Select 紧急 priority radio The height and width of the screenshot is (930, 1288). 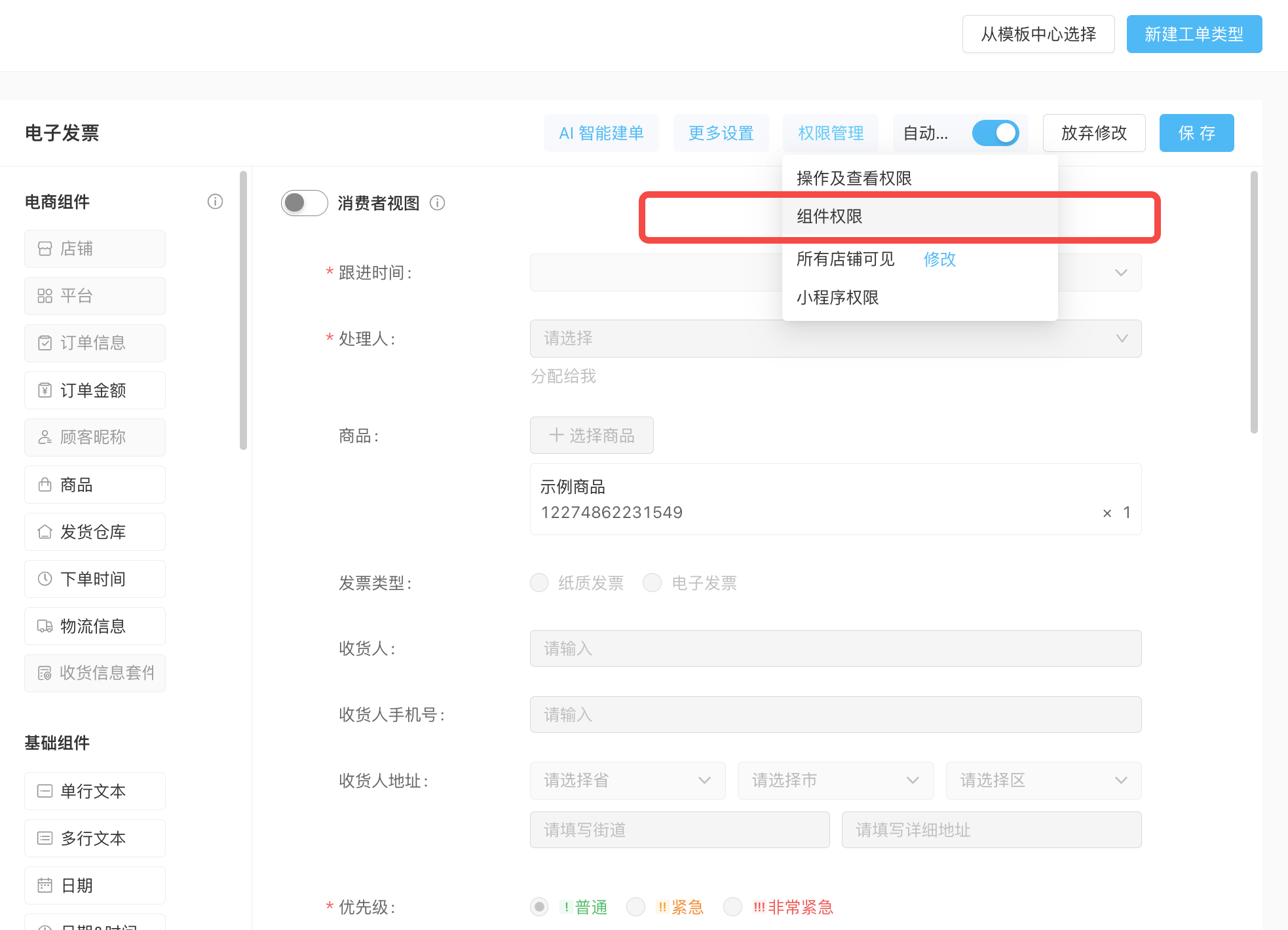[635, 907]
